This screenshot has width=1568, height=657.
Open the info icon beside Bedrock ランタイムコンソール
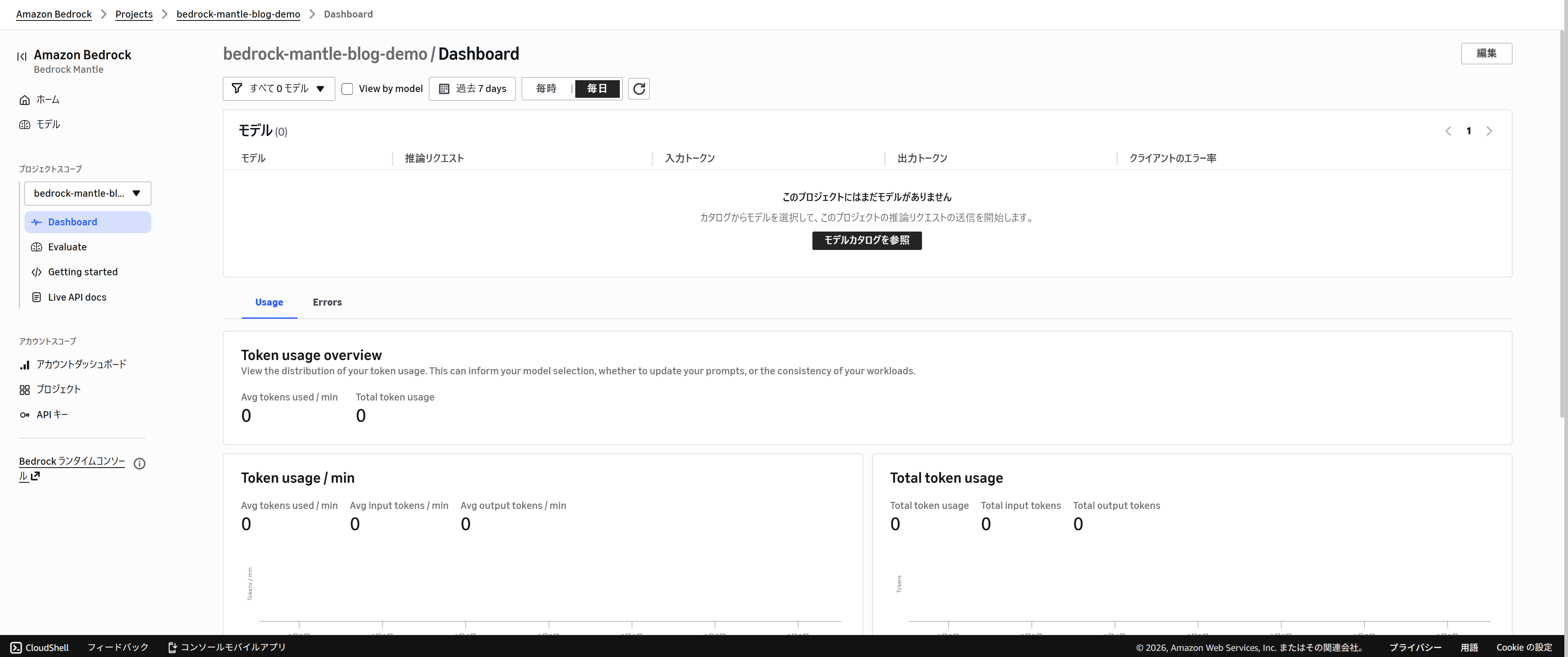point(139,464)
